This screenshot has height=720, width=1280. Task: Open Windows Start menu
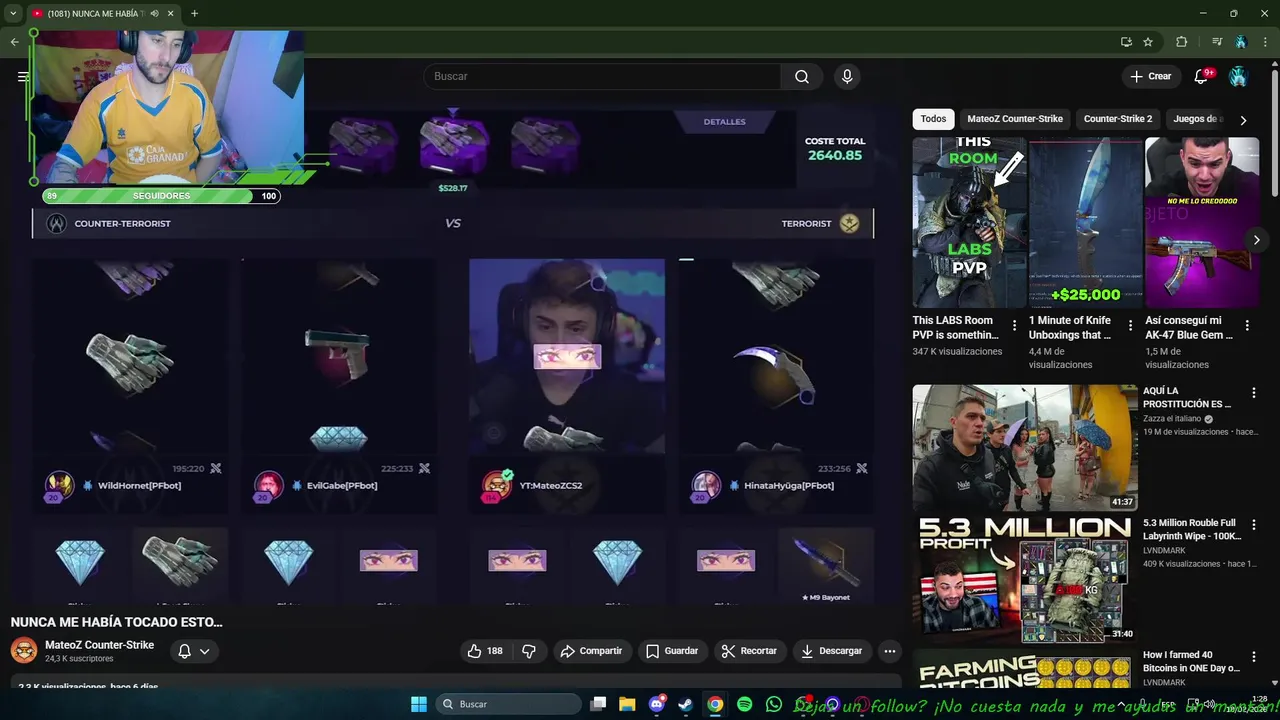point(419,704)
